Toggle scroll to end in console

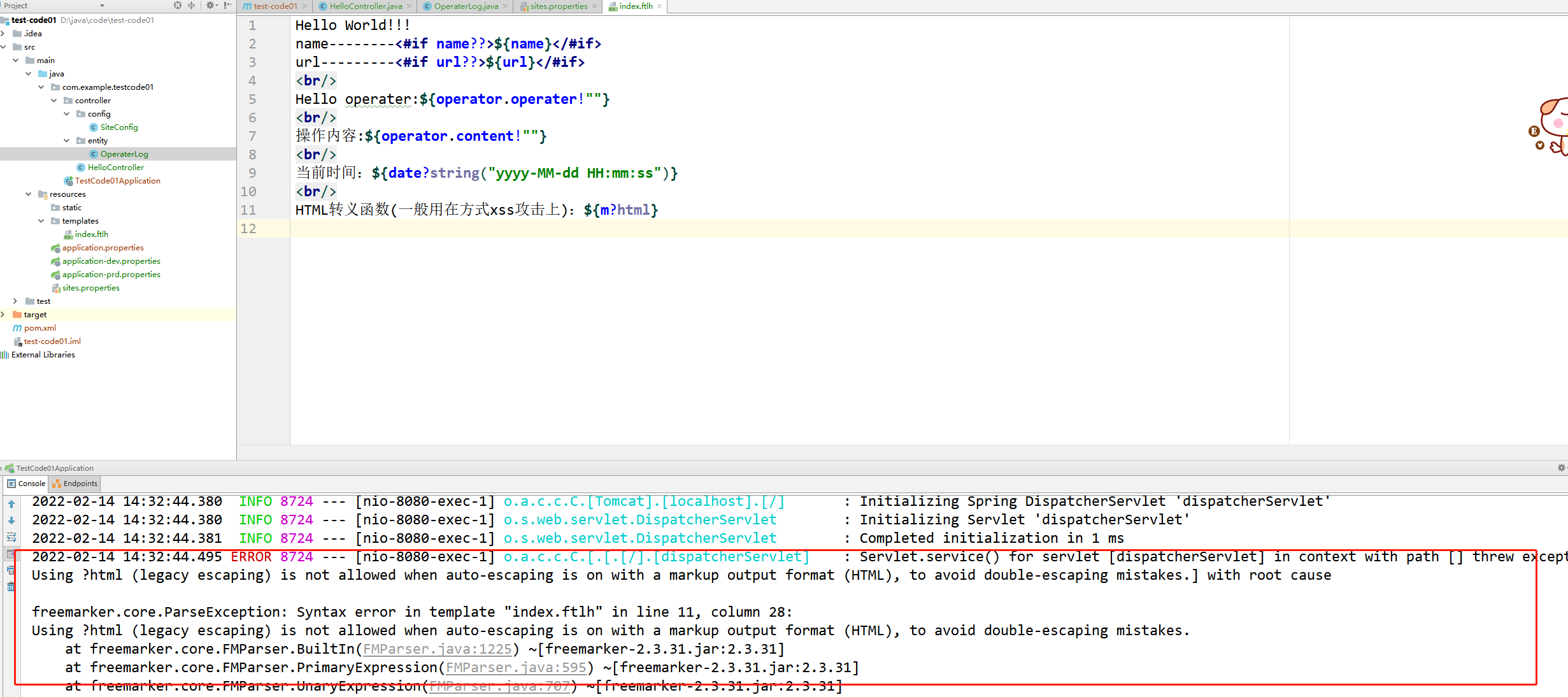[11, 554]
